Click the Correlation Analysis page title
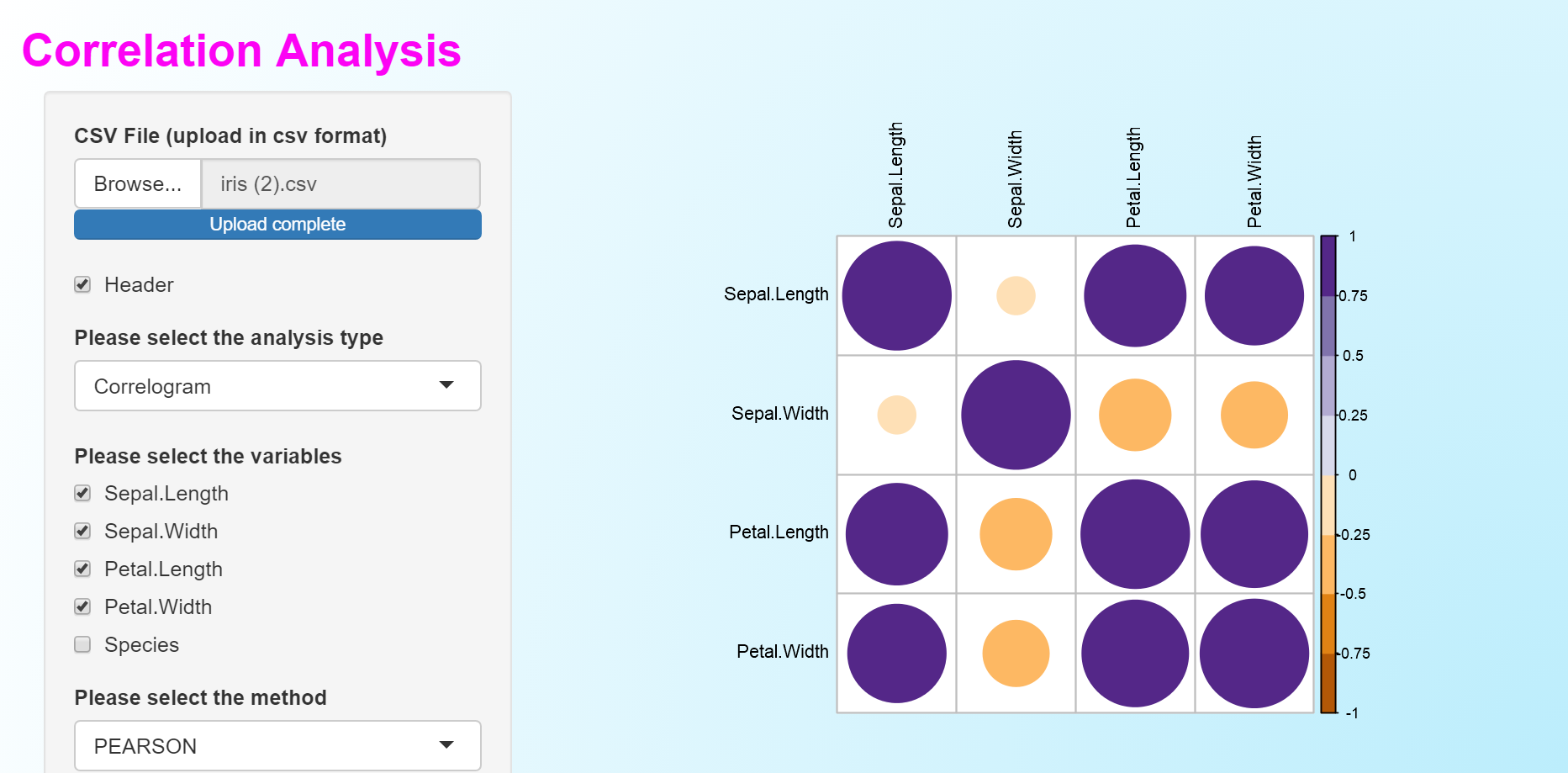The width and height of the screenshot is (1568, 773). (241, 51)
